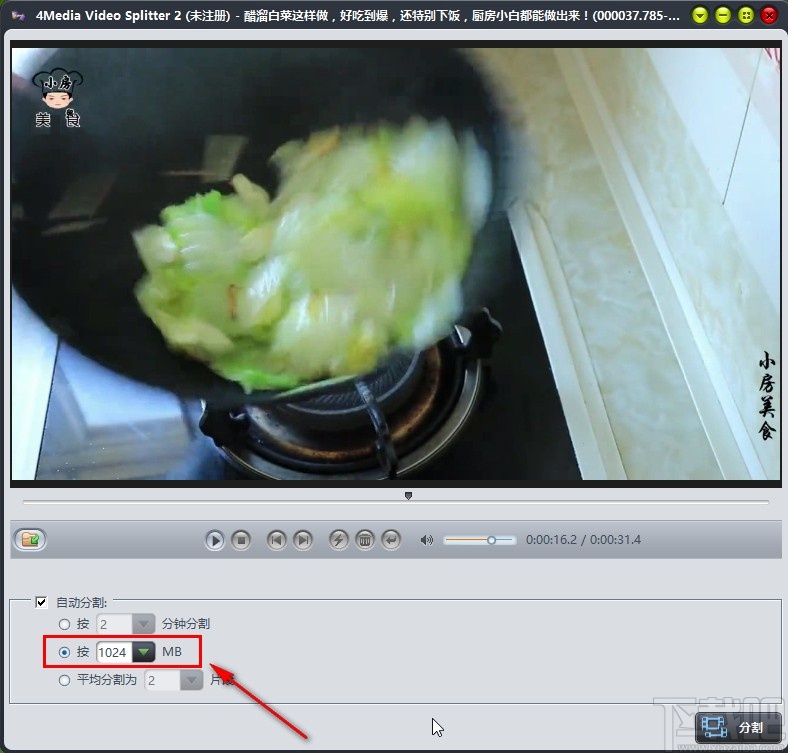This screenshot has height=753, width=788.
Task: Select the split by MB radio button
Action: pos(64,652)
